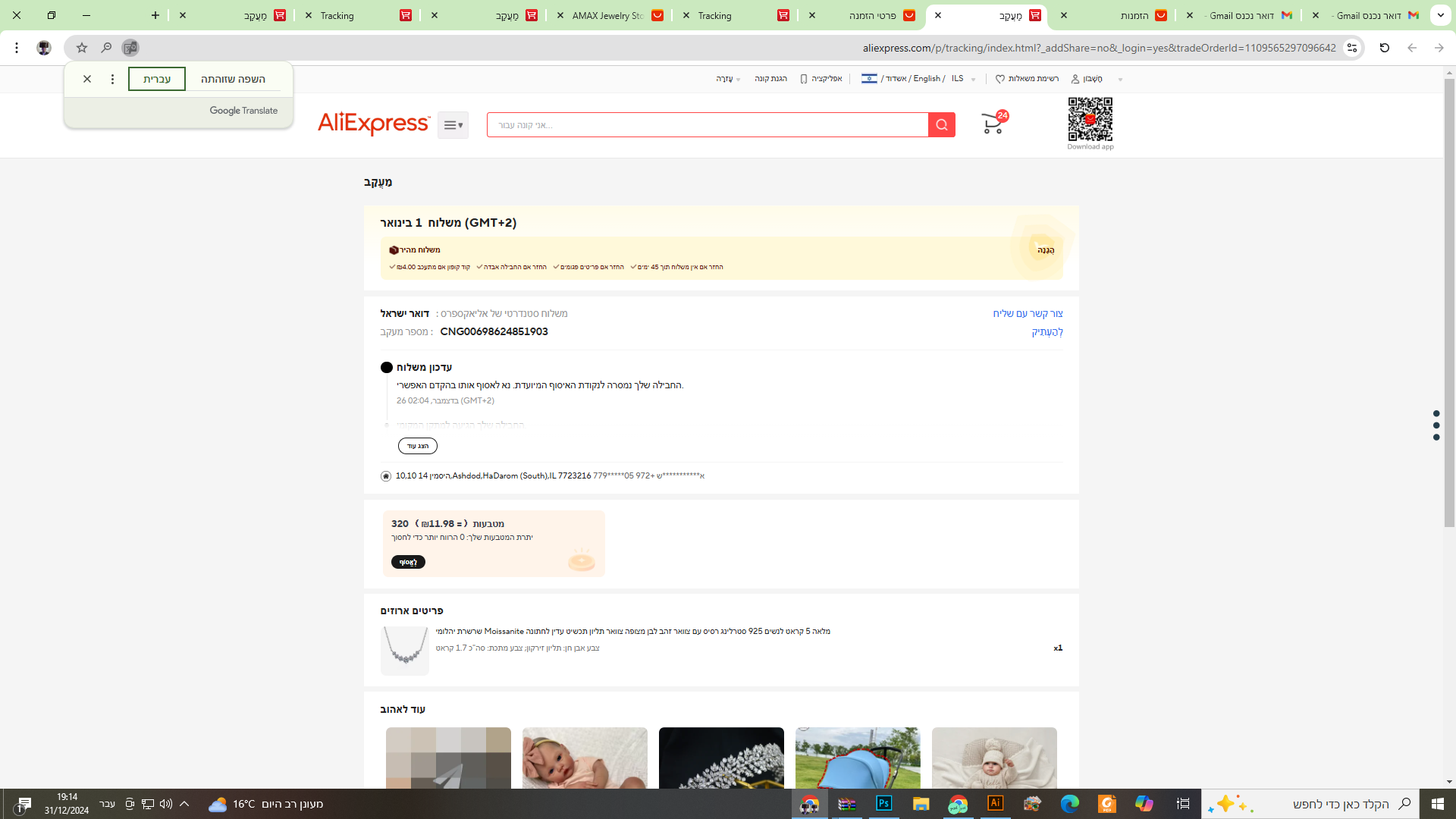Open the shopping cart icon
The height and width of the screenshot is (819, 1456).
(993, 124)
